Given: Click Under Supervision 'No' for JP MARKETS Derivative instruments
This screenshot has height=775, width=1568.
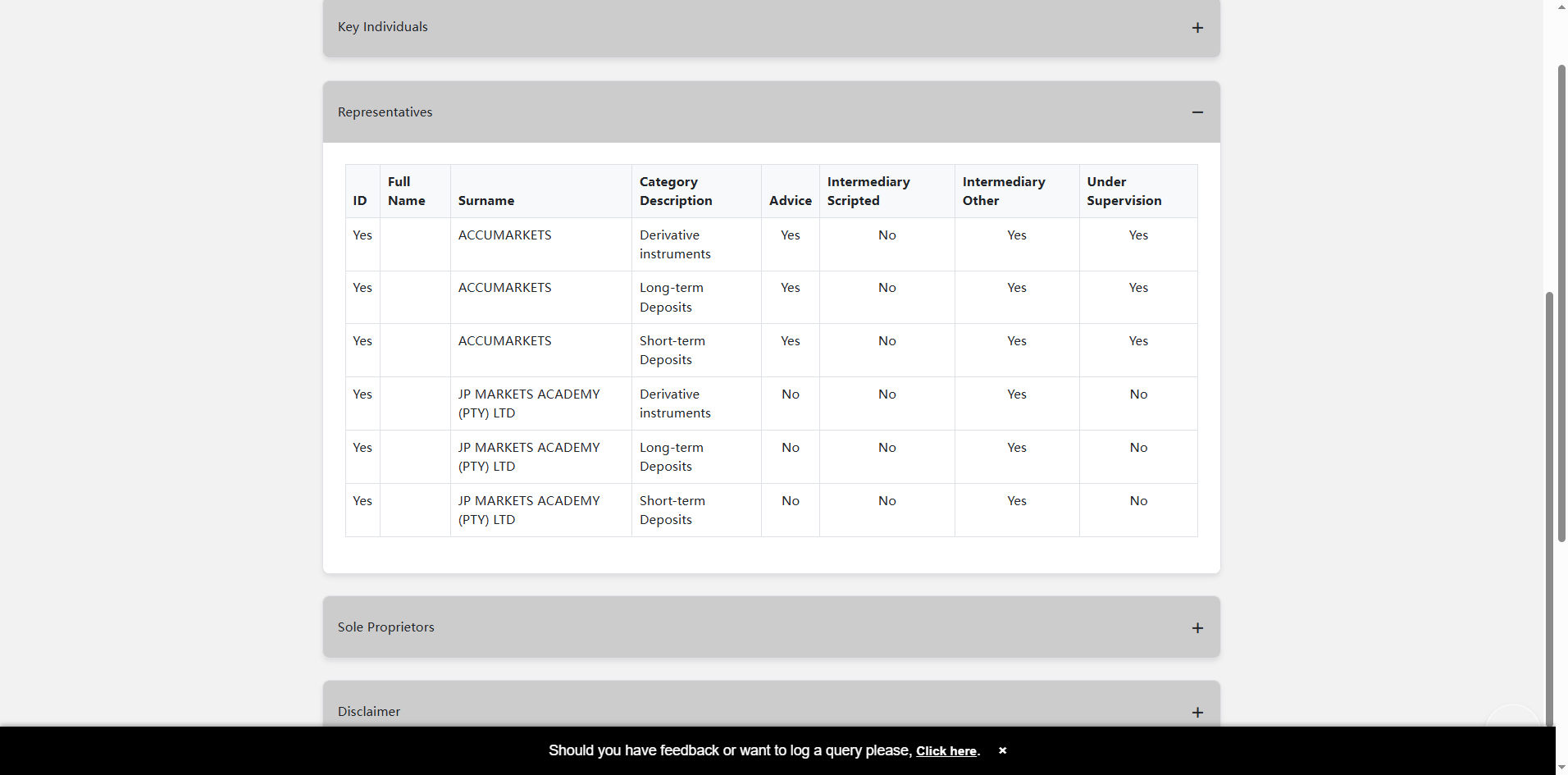Looking at the screenshot, I should coord(1138,394).
